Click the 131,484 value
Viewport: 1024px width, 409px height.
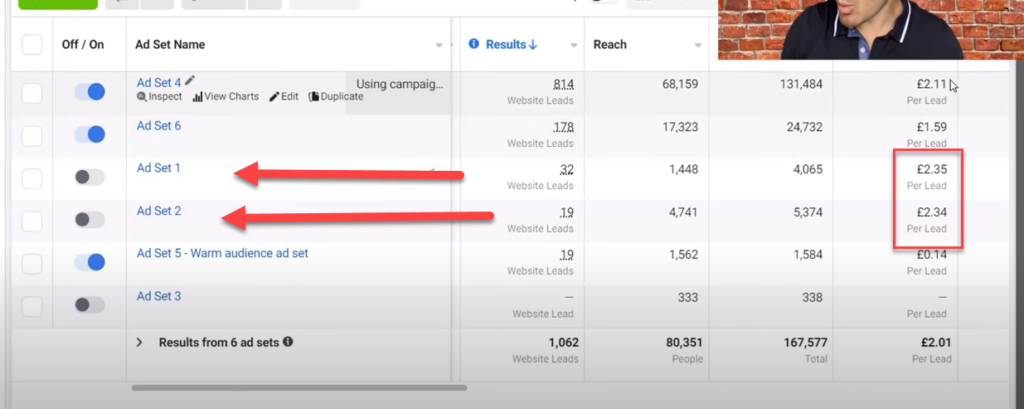pos(801,84)
